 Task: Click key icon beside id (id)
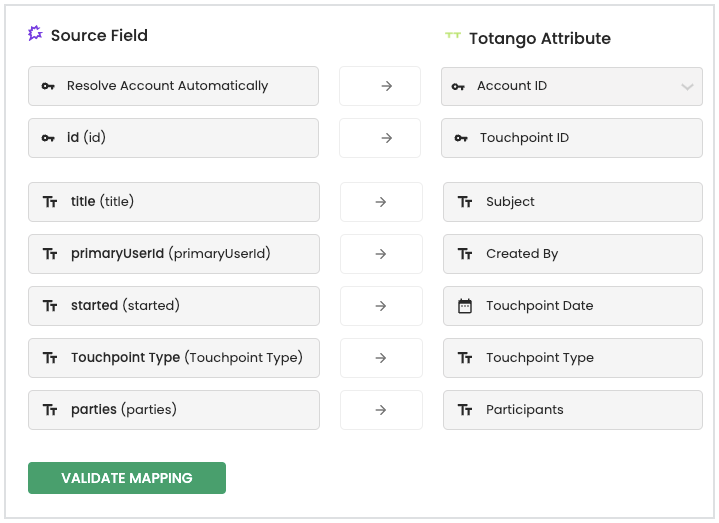[48, 138]
